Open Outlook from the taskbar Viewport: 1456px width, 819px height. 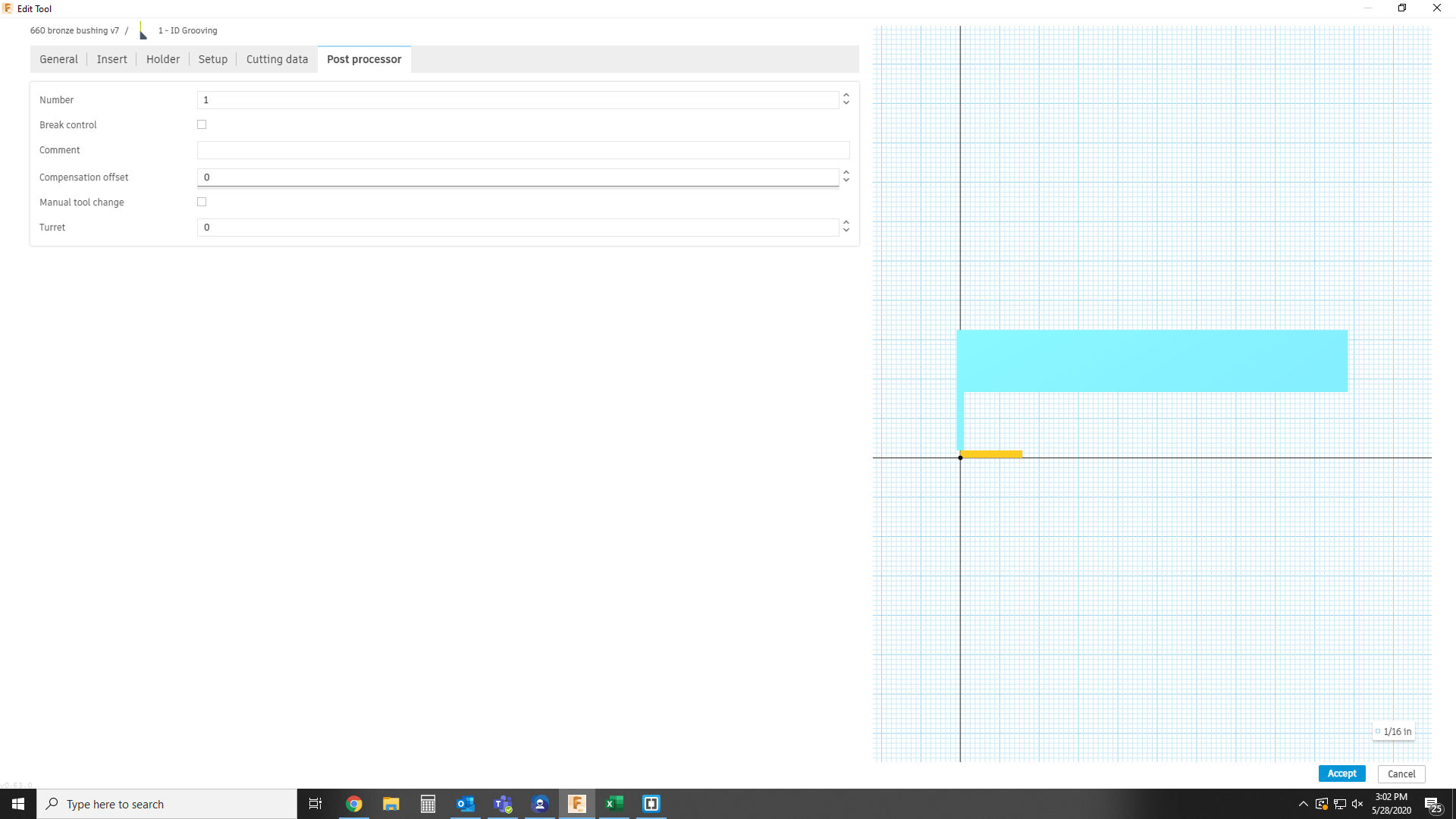pos(465,804)
